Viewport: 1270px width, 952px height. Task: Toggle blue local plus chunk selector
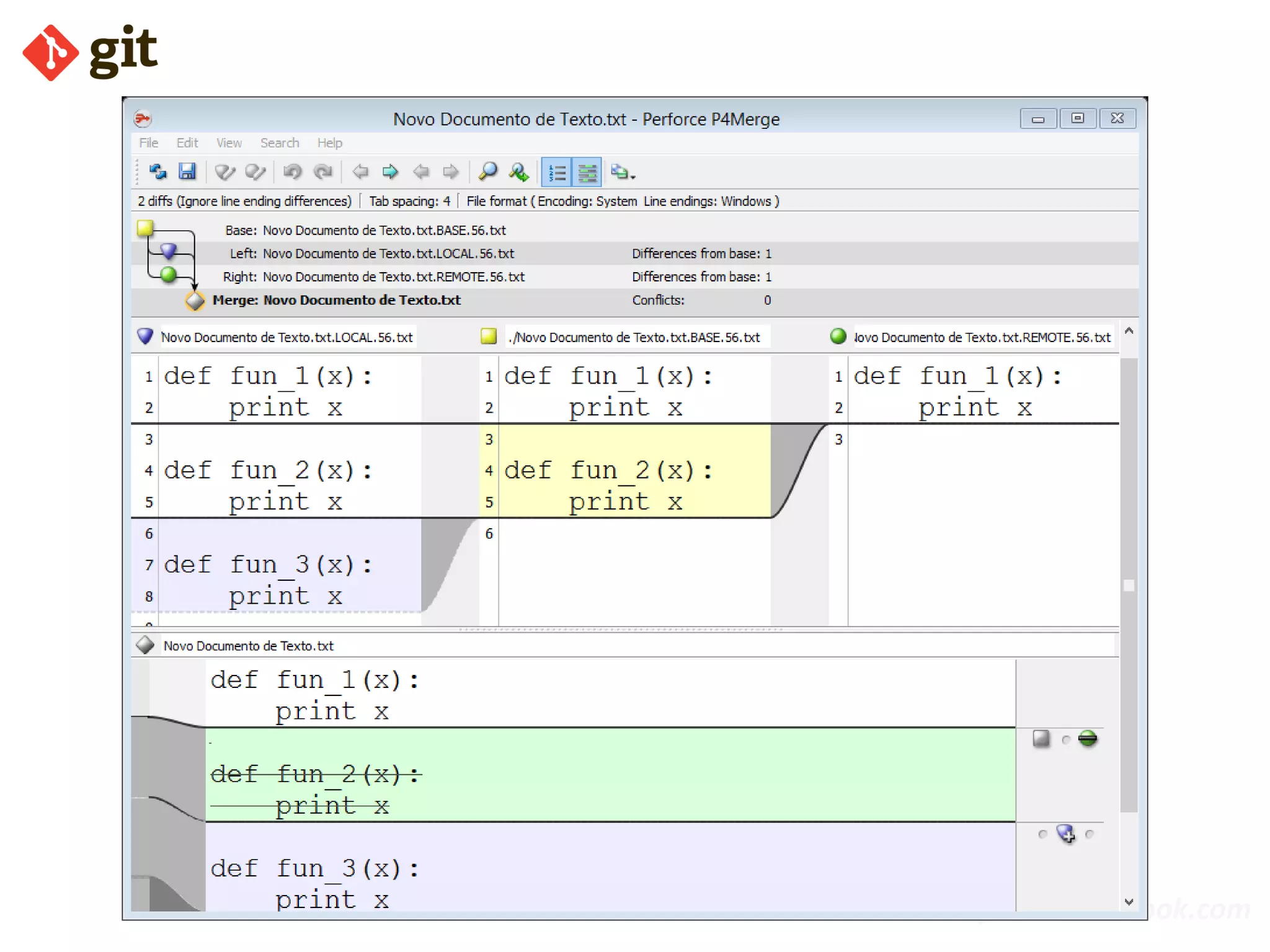[1066, 834]
